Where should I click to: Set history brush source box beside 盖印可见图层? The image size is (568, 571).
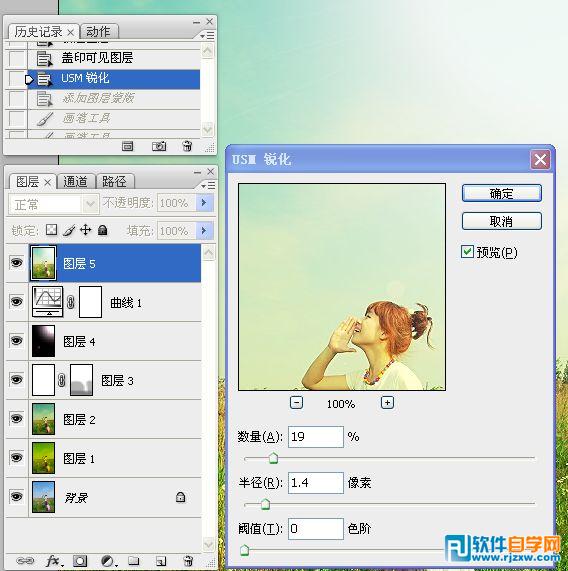[16, 58]
